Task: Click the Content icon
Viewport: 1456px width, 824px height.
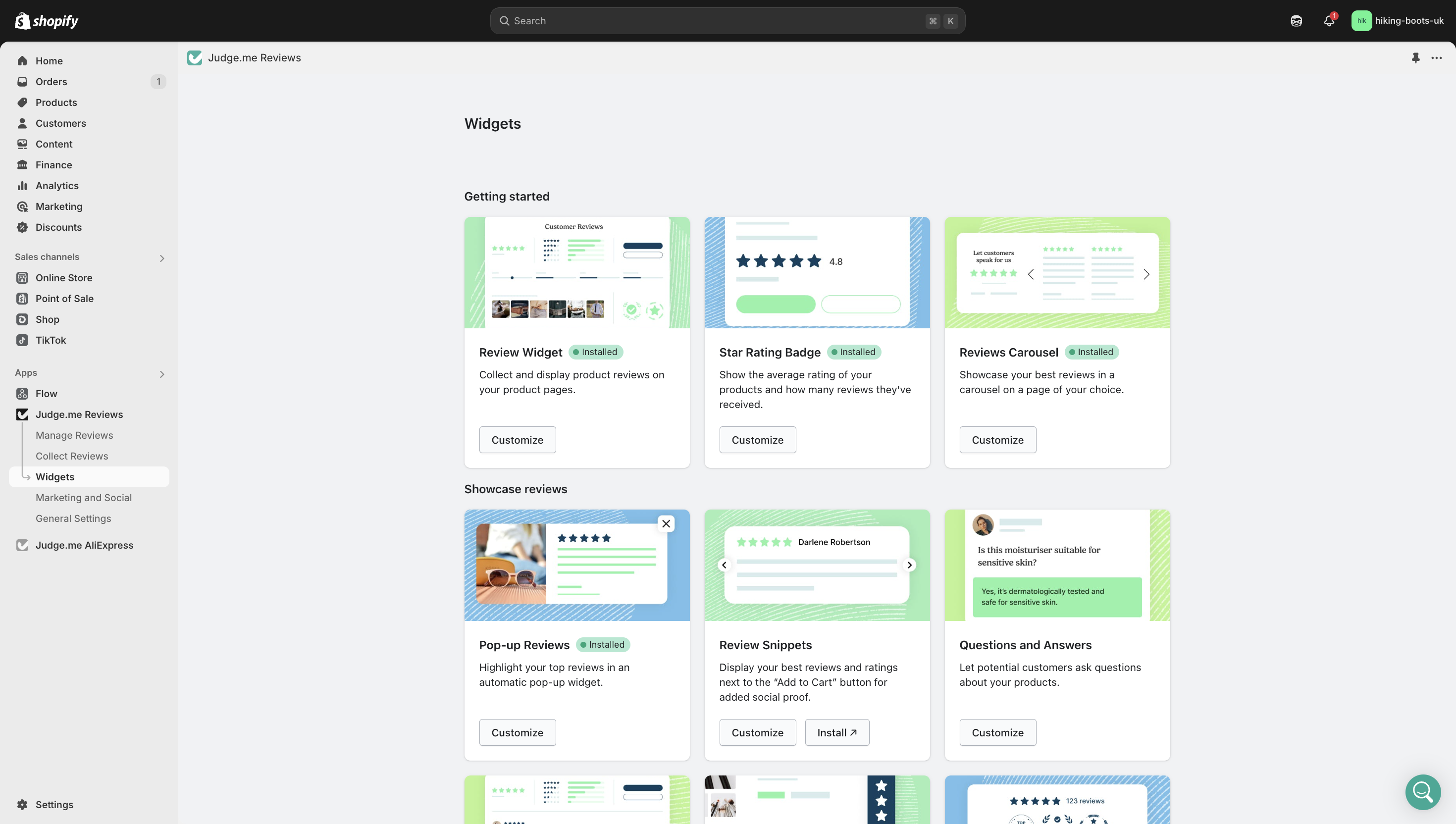Action: click(x=22, y=144)
